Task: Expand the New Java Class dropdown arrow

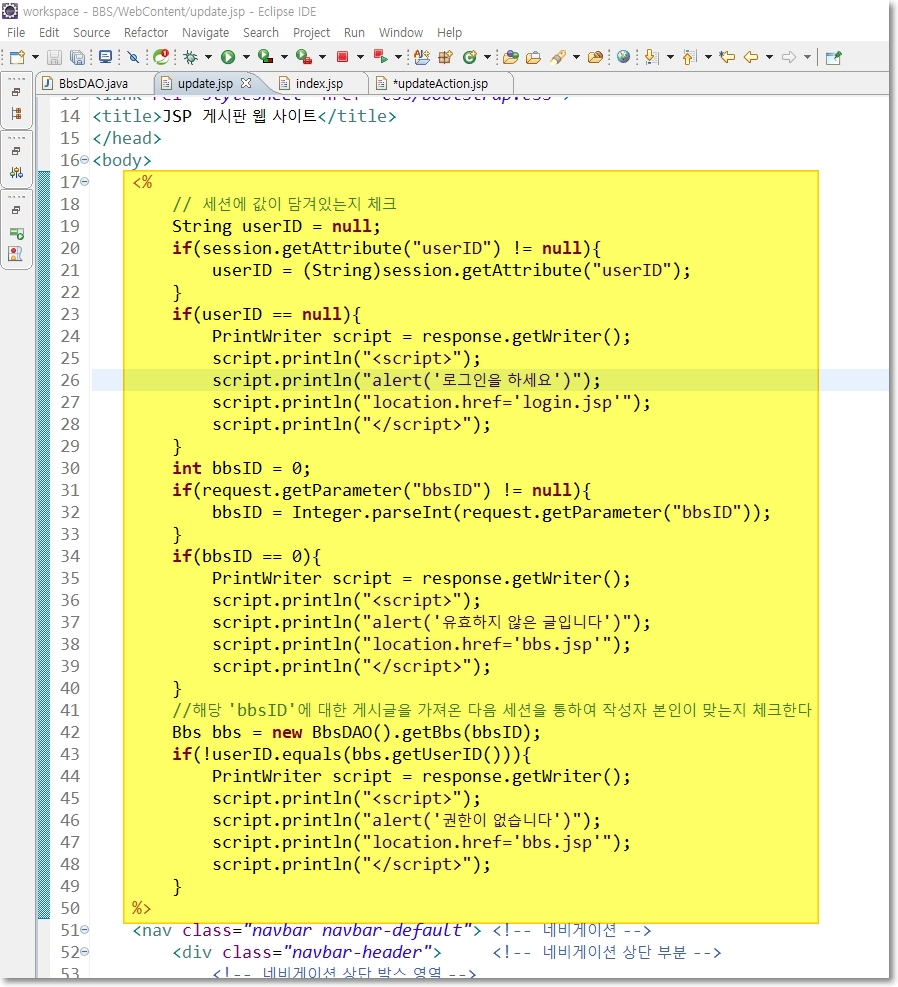Action: point(487,57)
